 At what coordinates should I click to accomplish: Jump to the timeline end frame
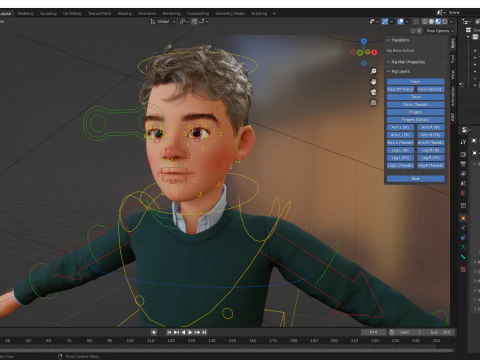click(204, 332)
